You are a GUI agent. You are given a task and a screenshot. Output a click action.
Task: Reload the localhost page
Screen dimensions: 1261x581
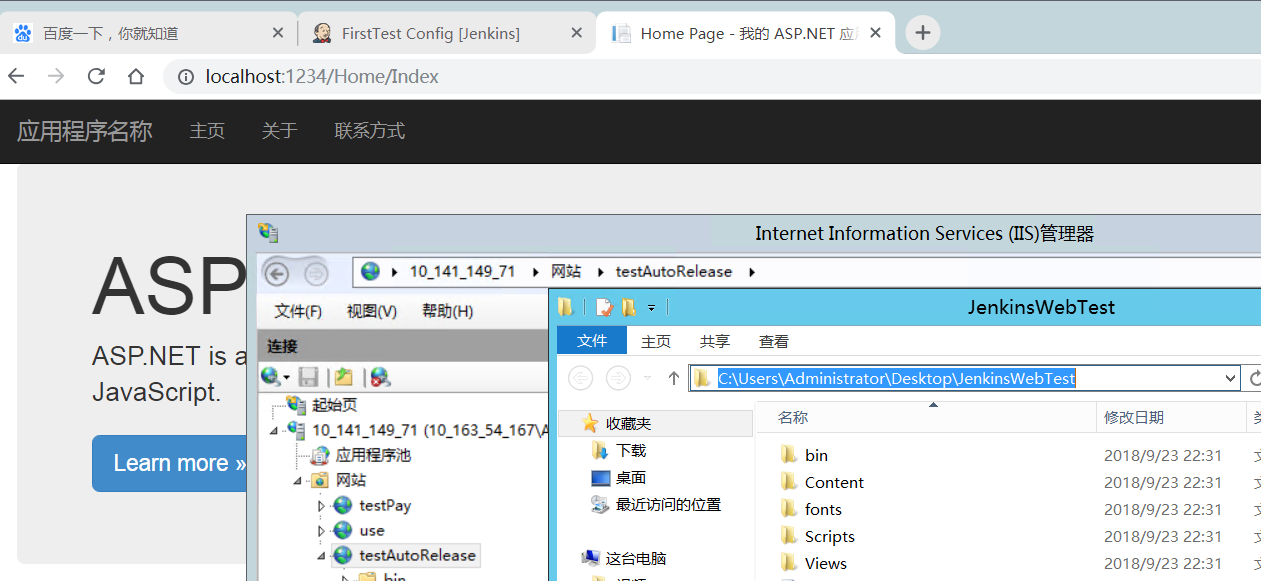(x=96, y=76)
